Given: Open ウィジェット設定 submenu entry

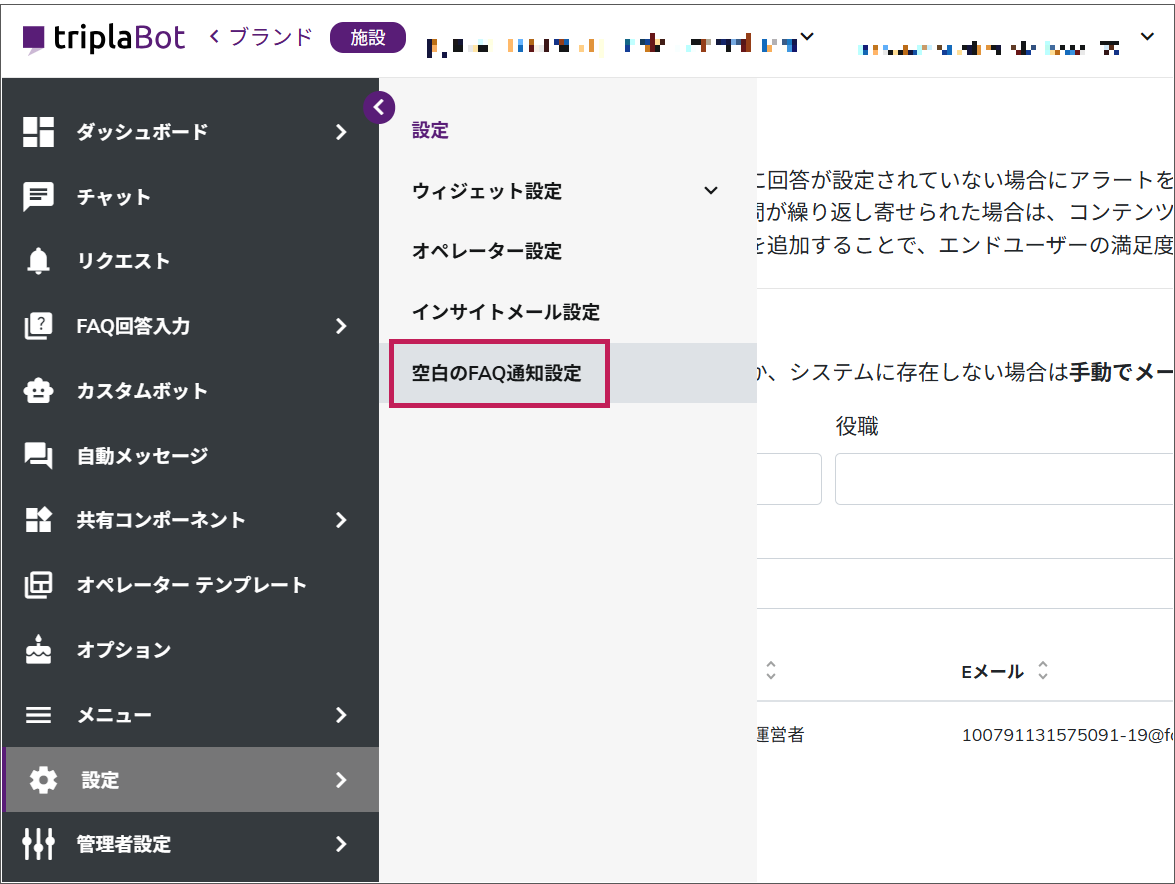Looking at the screenshot, I should tap(487, 191).
